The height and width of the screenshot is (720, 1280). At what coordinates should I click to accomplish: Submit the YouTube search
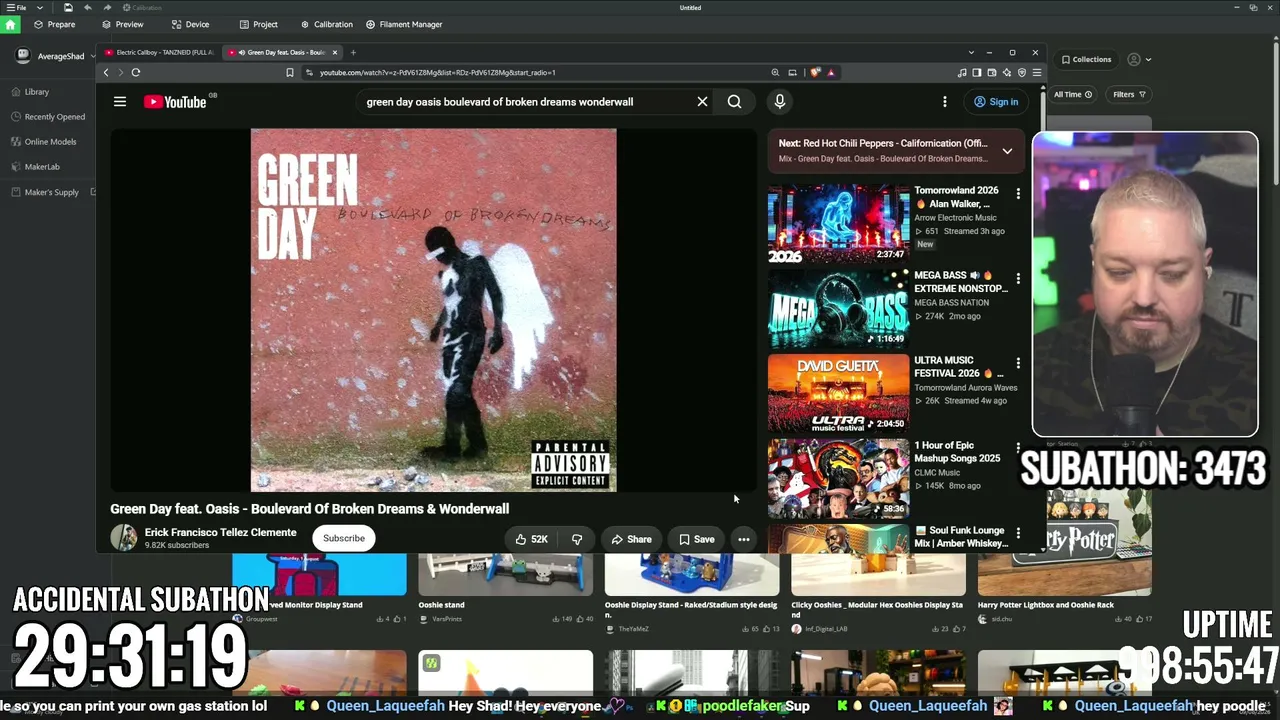coord(734,101)
